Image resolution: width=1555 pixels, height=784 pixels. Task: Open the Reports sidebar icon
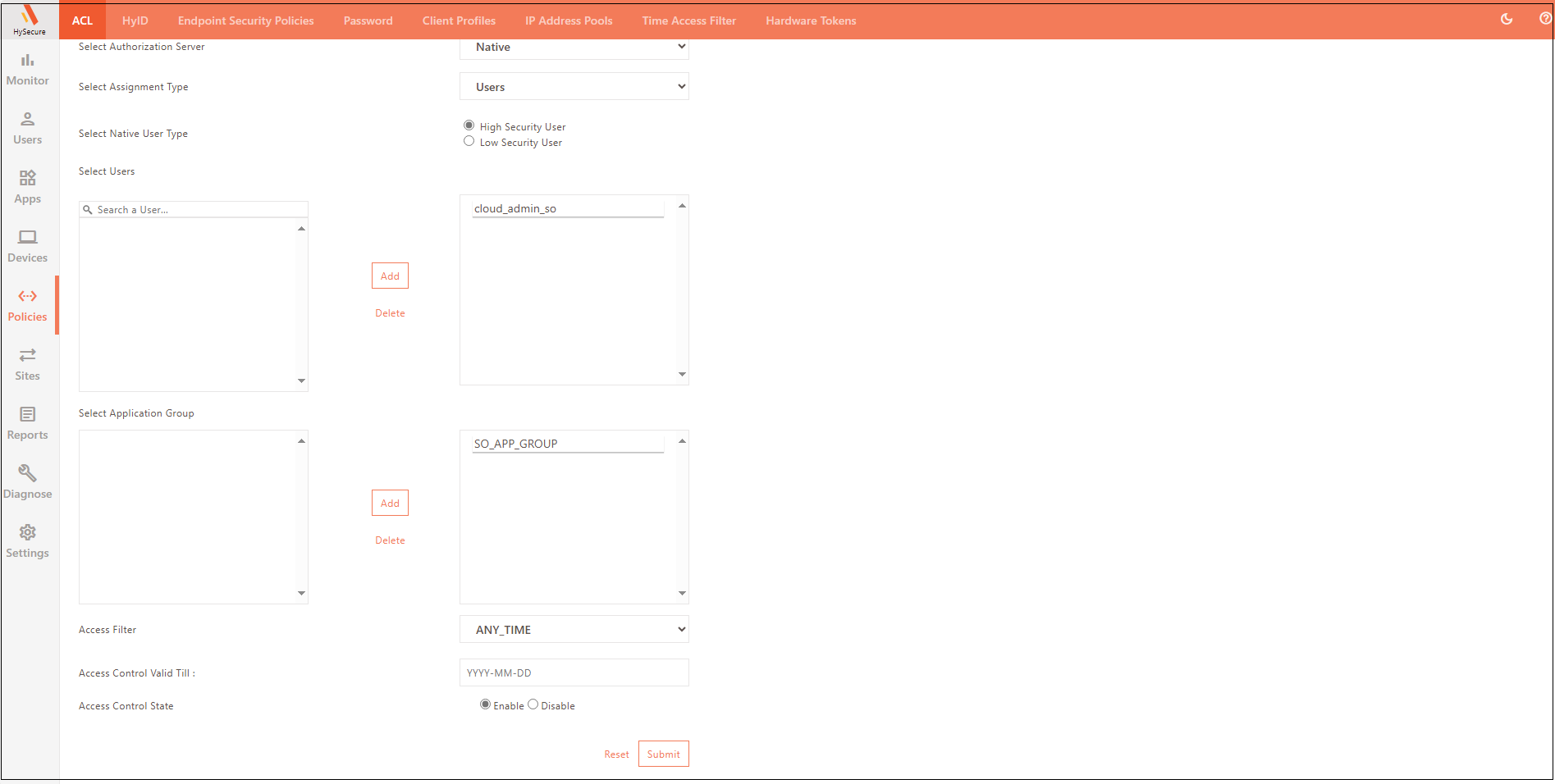[28, 423]
